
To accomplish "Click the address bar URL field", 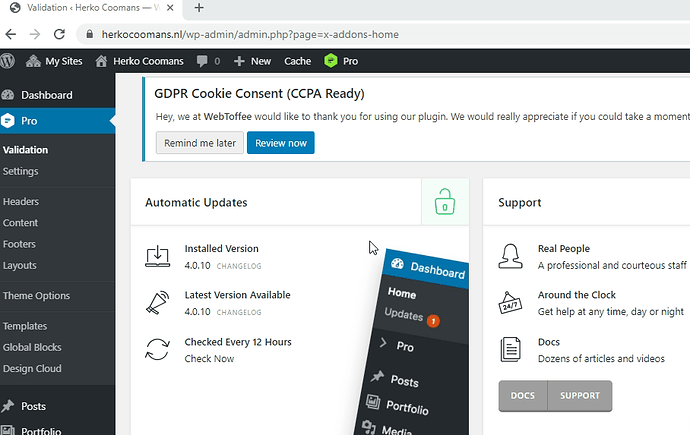I will coord(383,34).
